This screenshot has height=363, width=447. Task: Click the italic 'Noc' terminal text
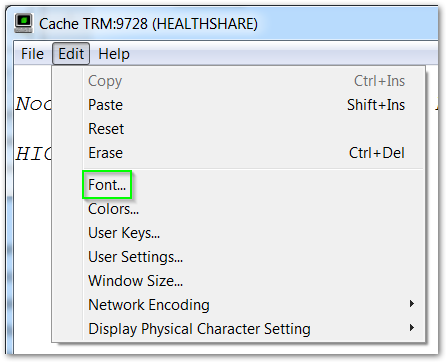33,104
